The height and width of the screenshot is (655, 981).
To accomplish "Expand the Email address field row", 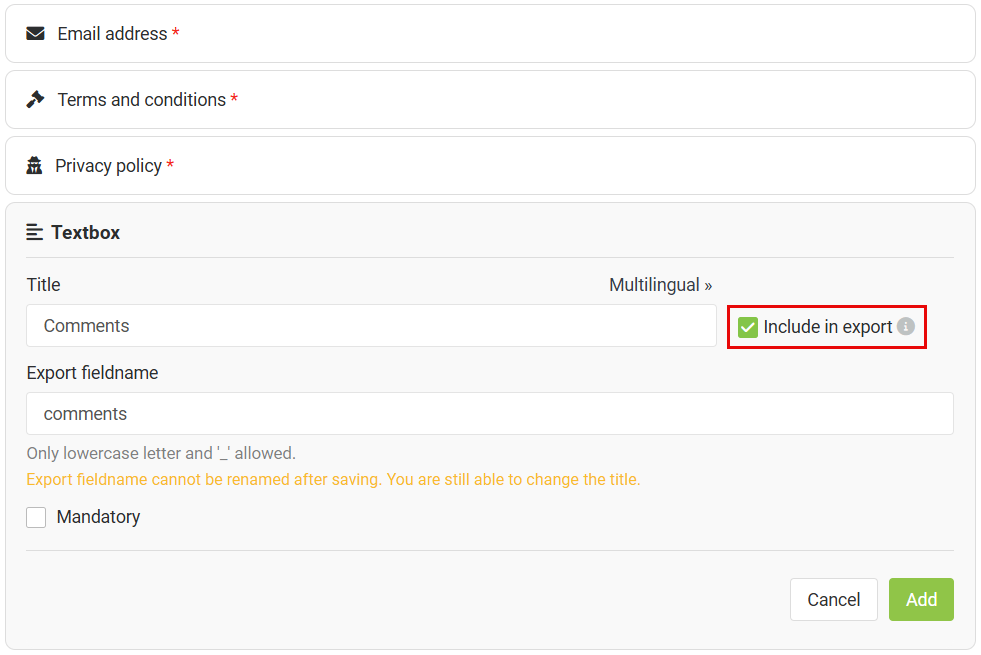I will pyautogui.click(x=490, y=34).
